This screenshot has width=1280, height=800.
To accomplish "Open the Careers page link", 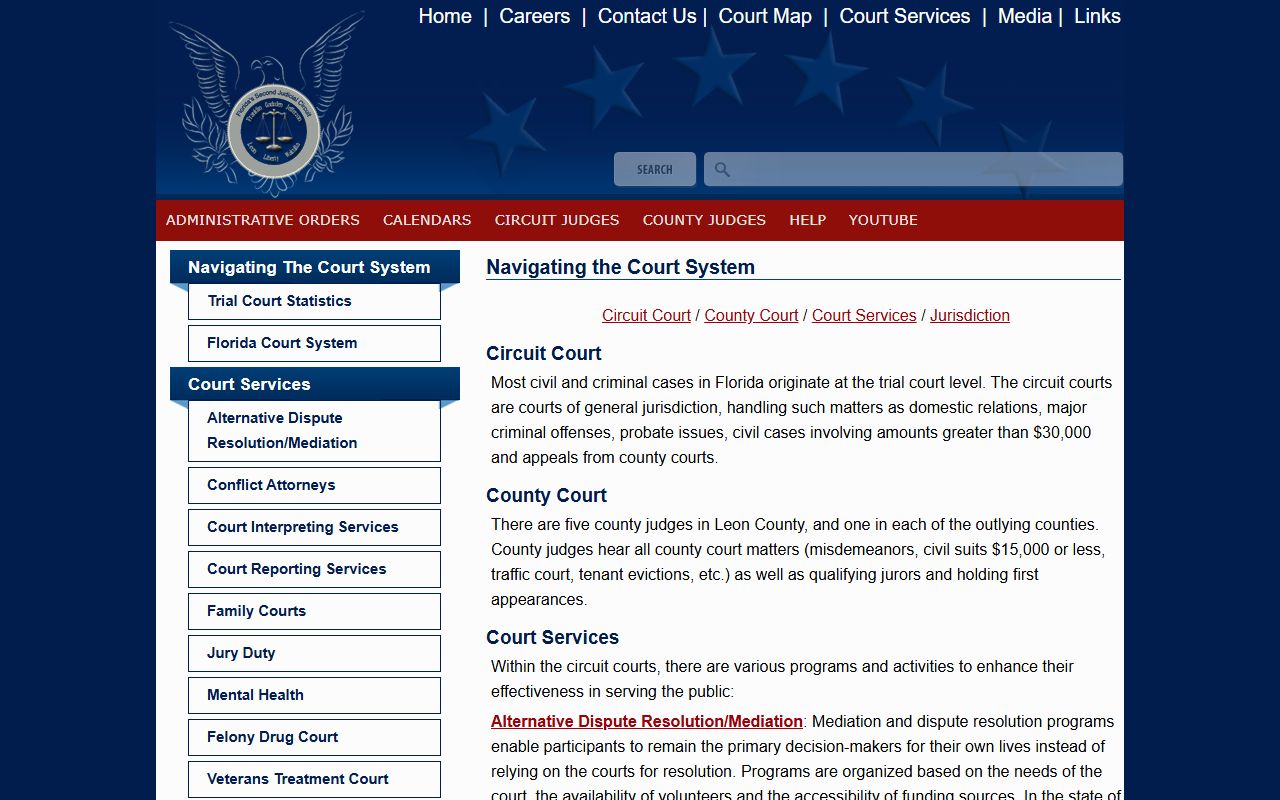I will (535, 16).
